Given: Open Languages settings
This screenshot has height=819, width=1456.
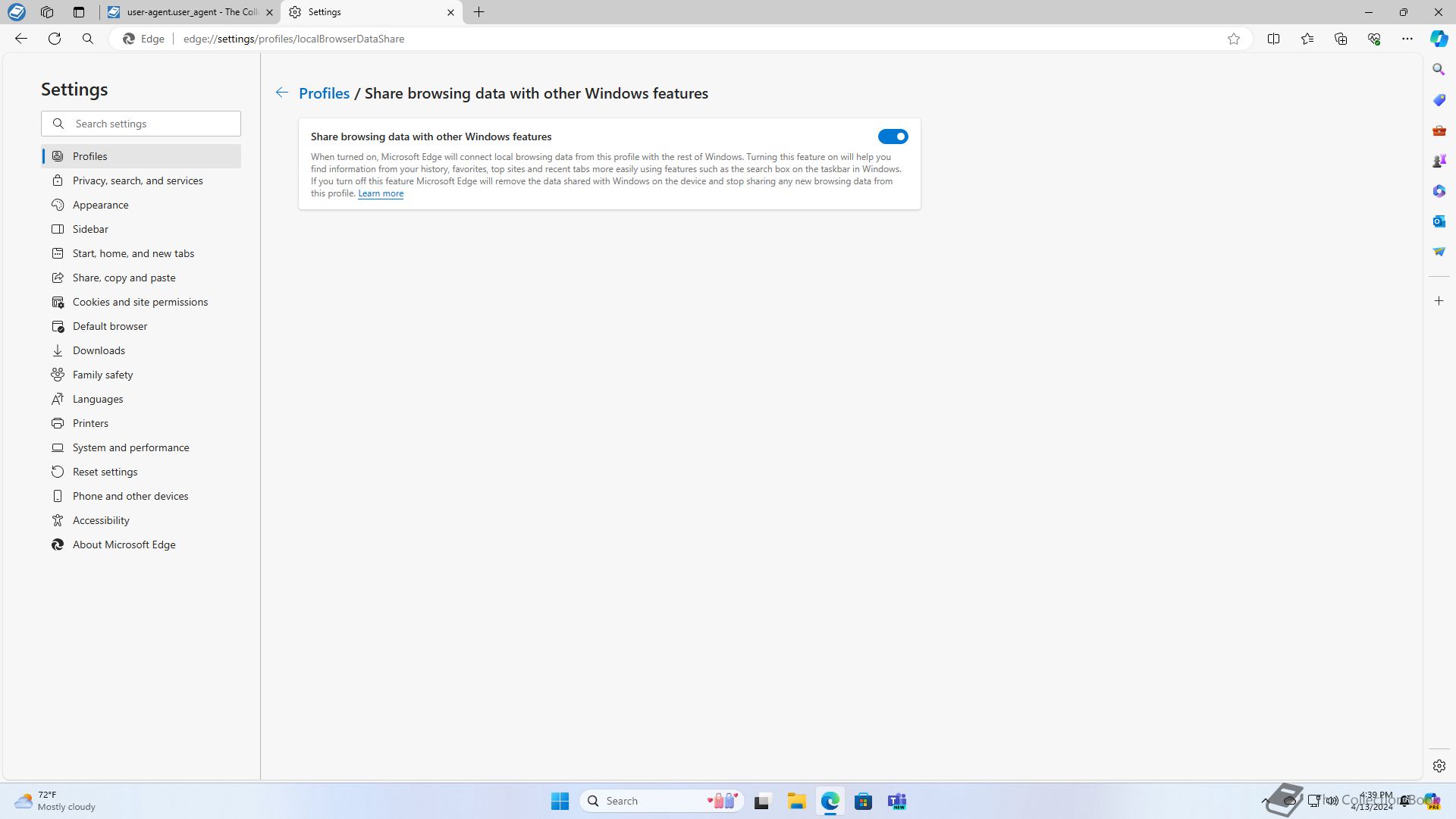Looking at the screenshot, I should (x=141, y=399).
